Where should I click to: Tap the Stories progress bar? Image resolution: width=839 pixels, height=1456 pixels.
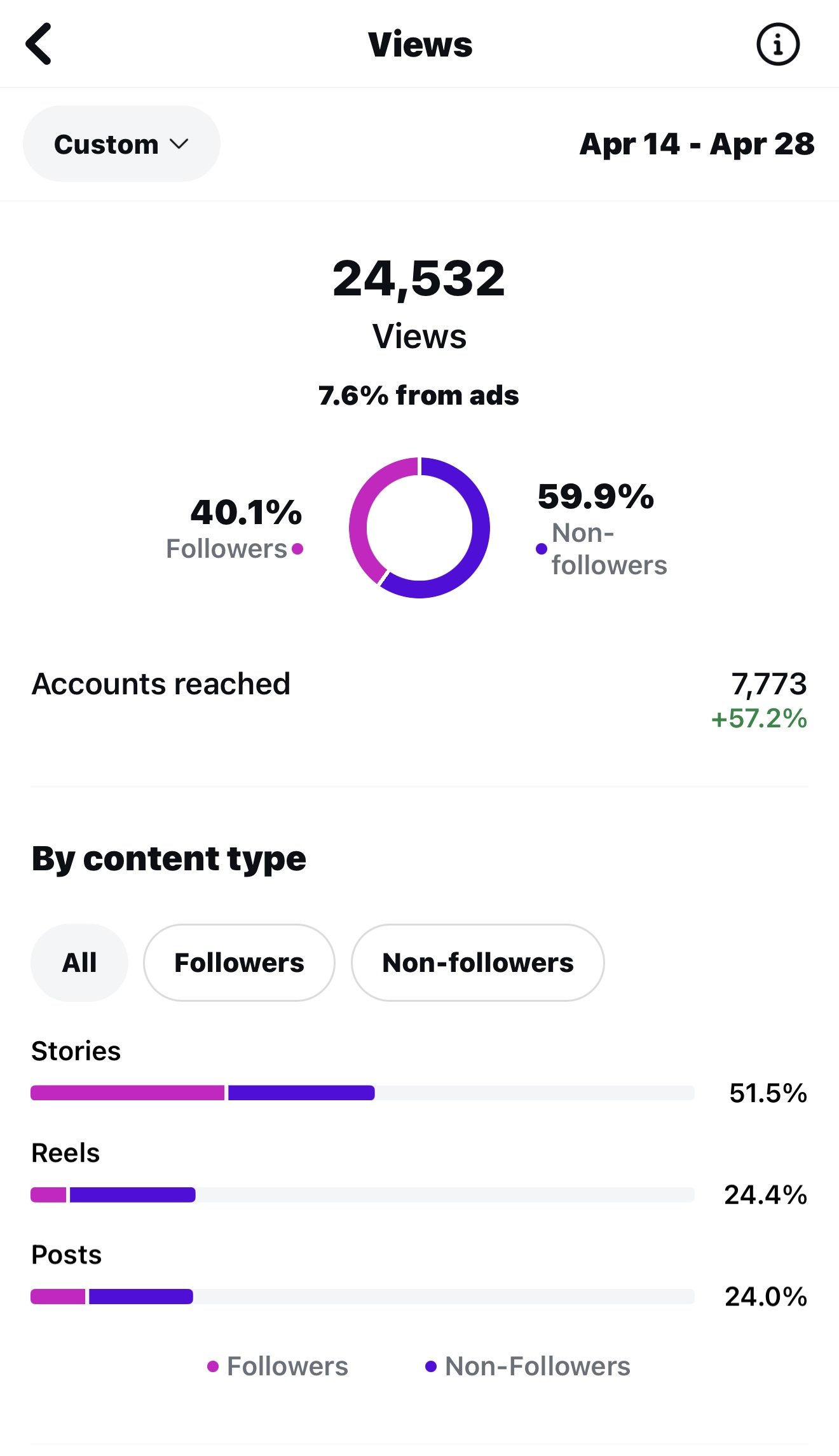pyautogui.click(x=362, y=1093)
